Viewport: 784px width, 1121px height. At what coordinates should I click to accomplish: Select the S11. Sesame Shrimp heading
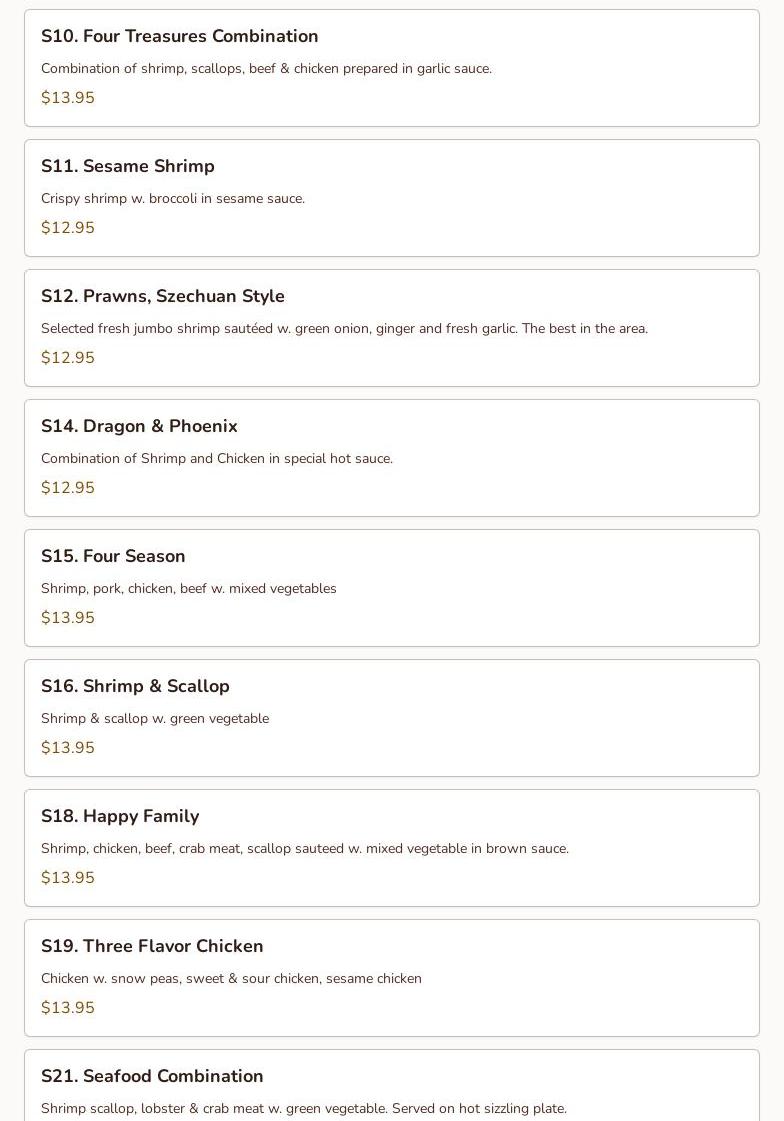[128, 166]
